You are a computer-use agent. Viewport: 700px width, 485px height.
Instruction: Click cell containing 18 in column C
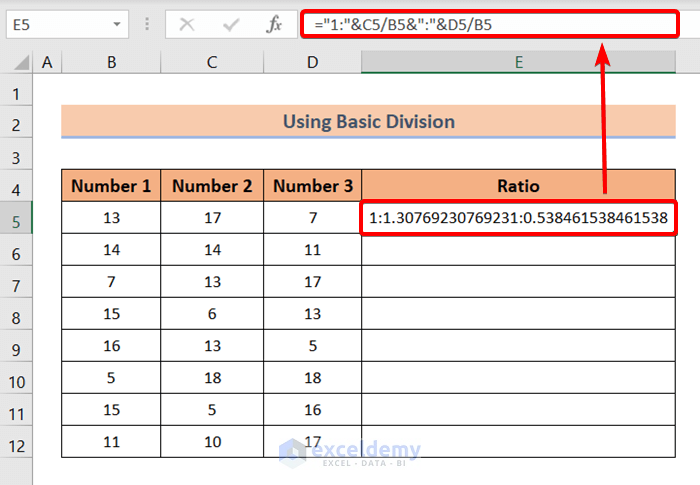tap(212, 378)
